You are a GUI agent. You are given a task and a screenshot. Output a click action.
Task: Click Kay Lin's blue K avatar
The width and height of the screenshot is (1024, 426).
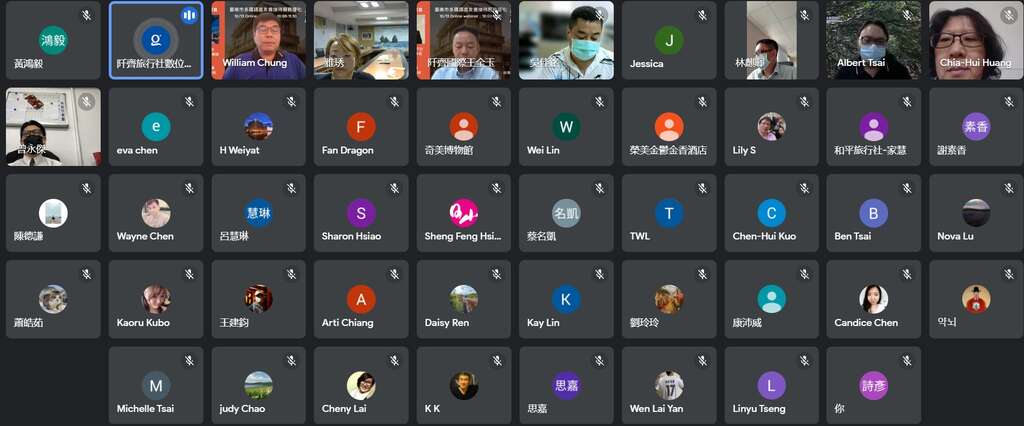(x=566, y=299)
